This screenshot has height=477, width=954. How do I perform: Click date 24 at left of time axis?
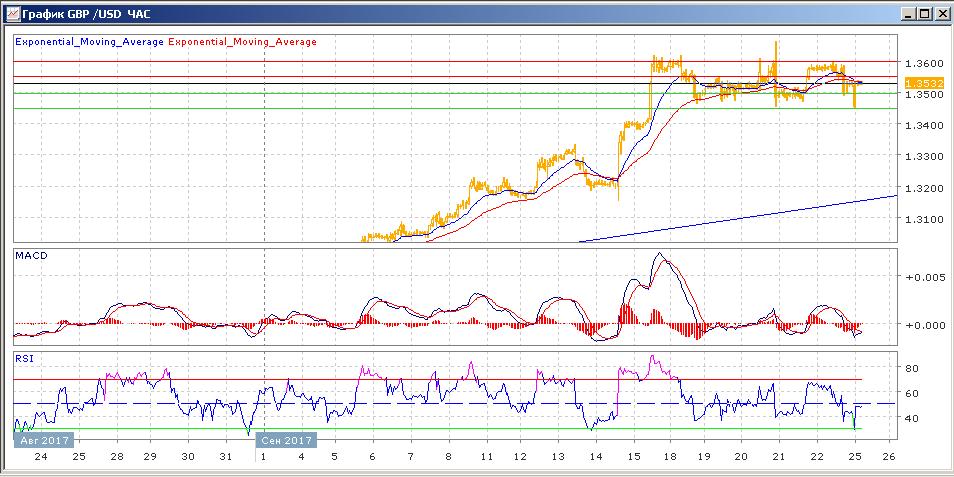(41, 456)
